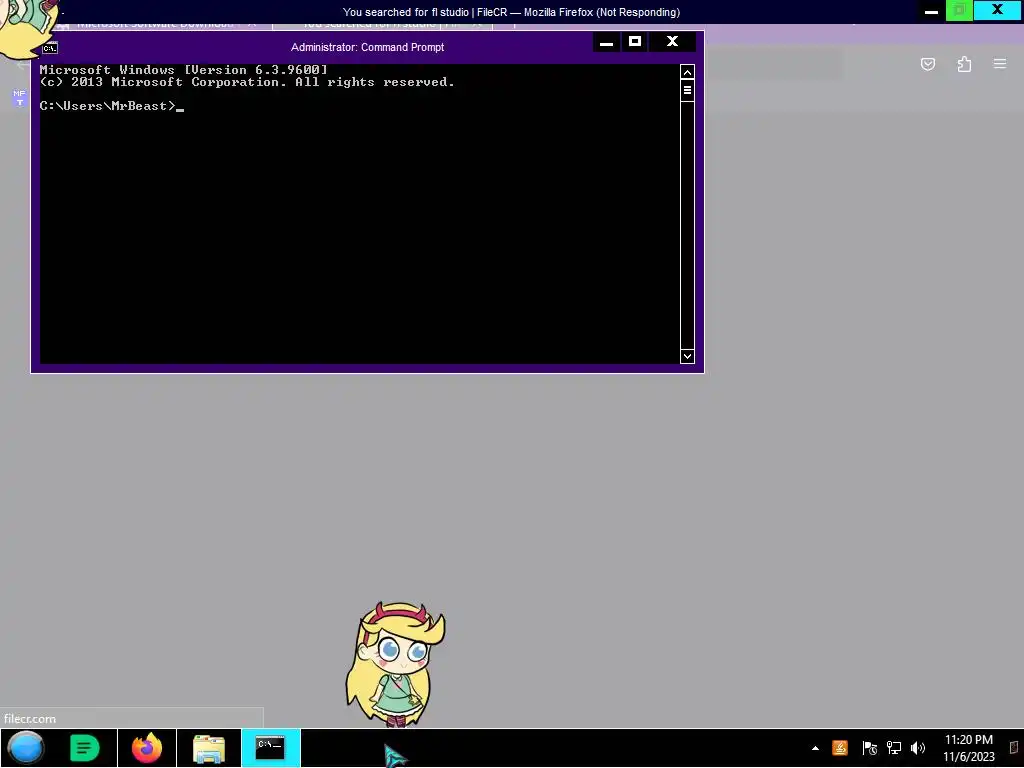Click the Firefox window title text
The width and height of the screenshot is (1024, 768).
pyautogui.click(x=511, y=12)
